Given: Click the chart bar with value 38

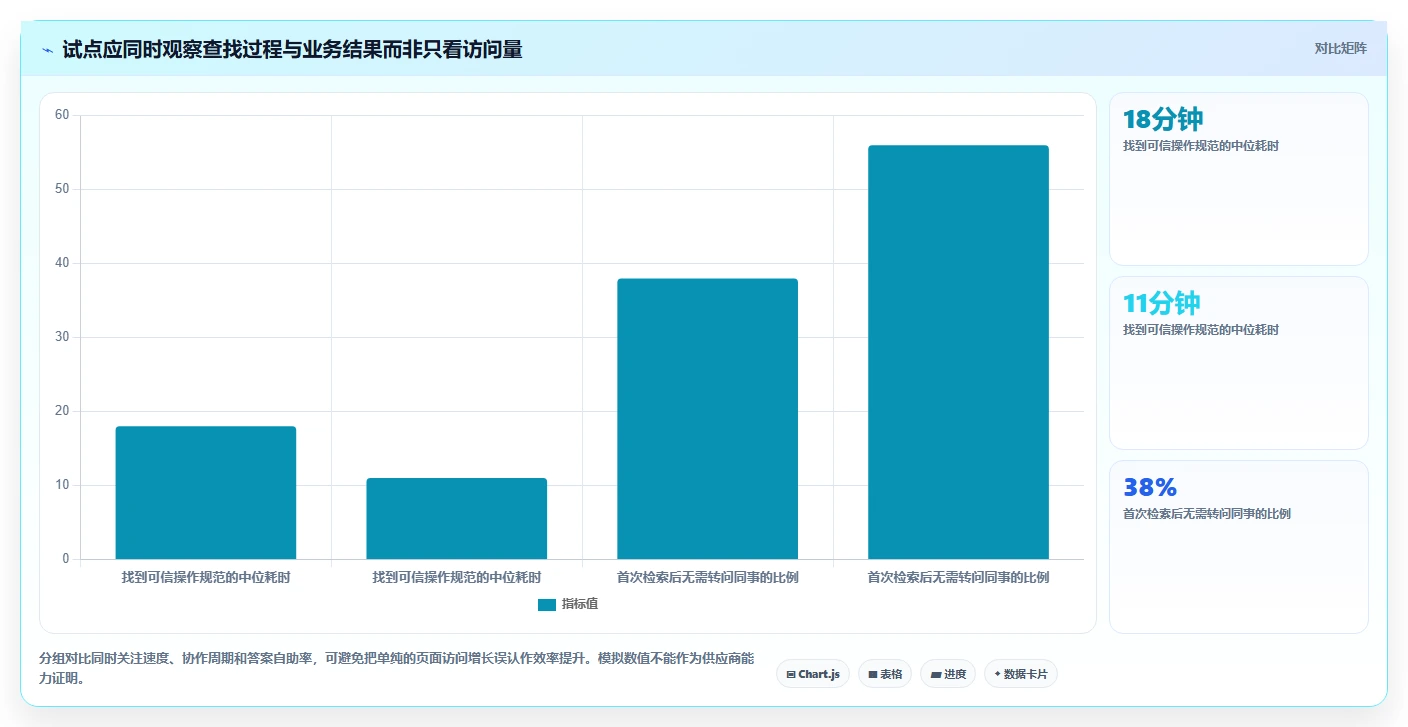Looking at the screenshot, I should point(708,419).
